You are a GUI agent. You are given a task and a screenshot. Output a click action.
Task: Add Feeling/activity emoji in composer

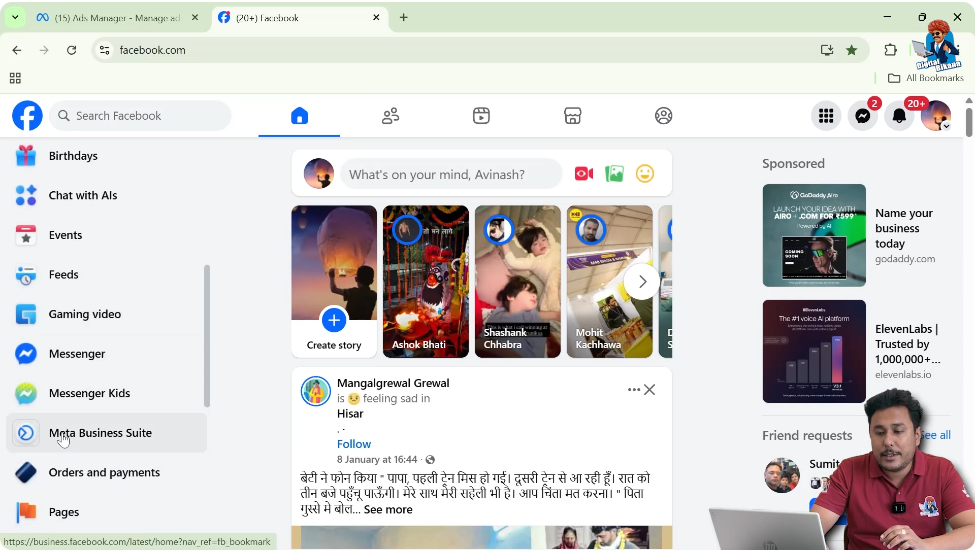pyautogui.click(x=645, y=174)
